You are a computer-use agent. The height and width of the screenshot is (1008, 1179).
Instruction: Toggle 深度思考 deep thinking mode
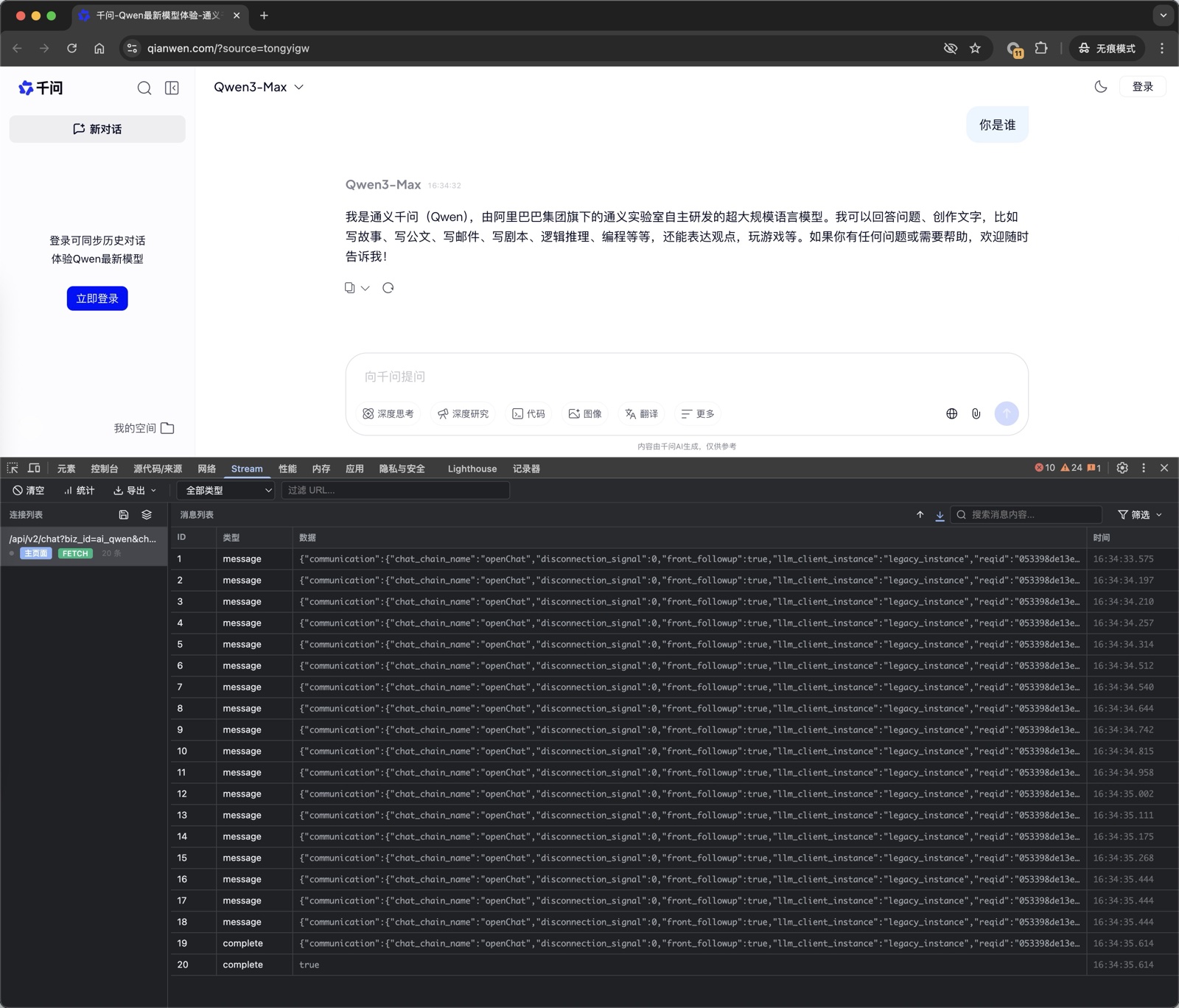click(x=388, y=414)
